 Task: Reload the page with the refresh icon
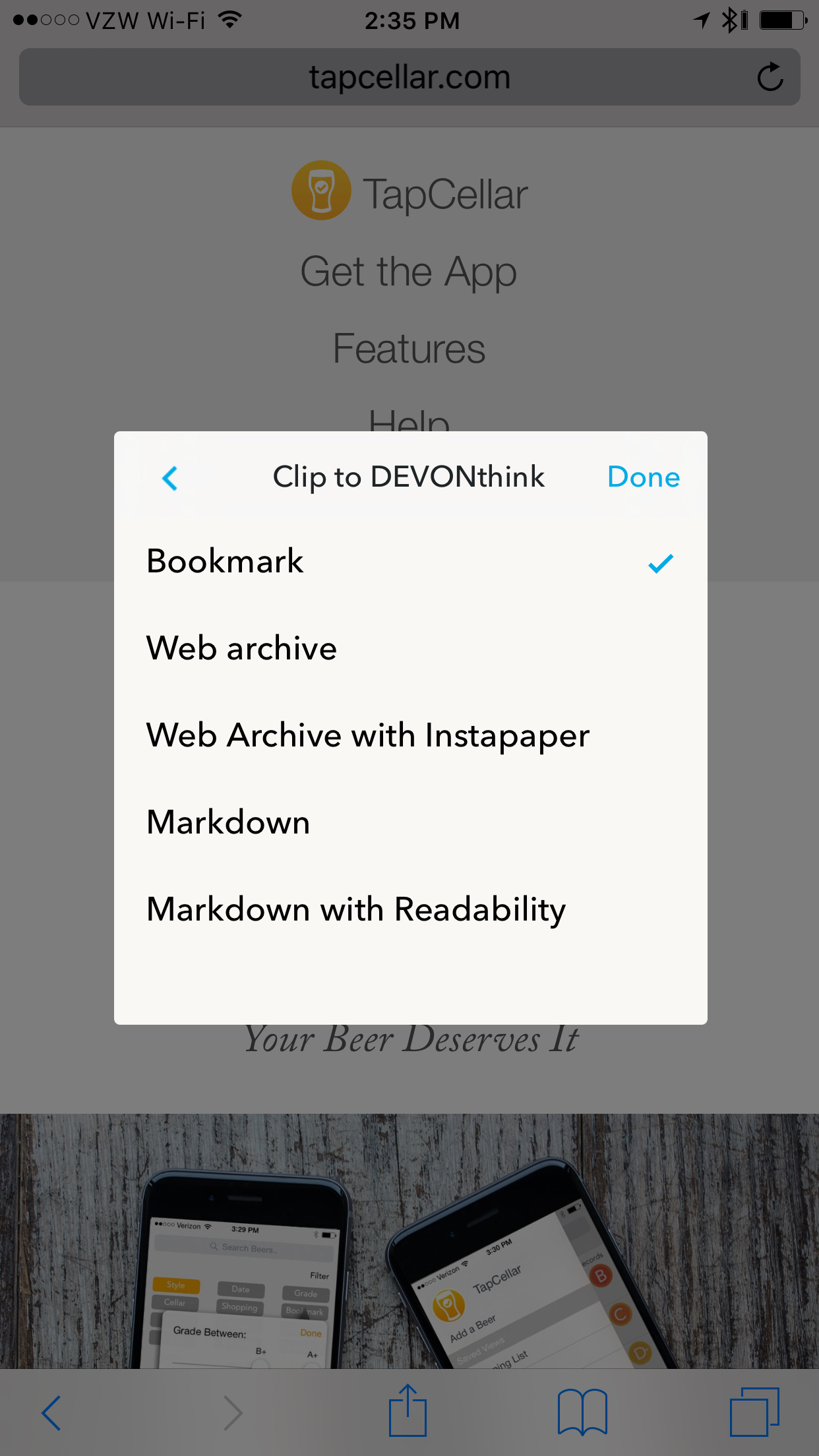770,76
